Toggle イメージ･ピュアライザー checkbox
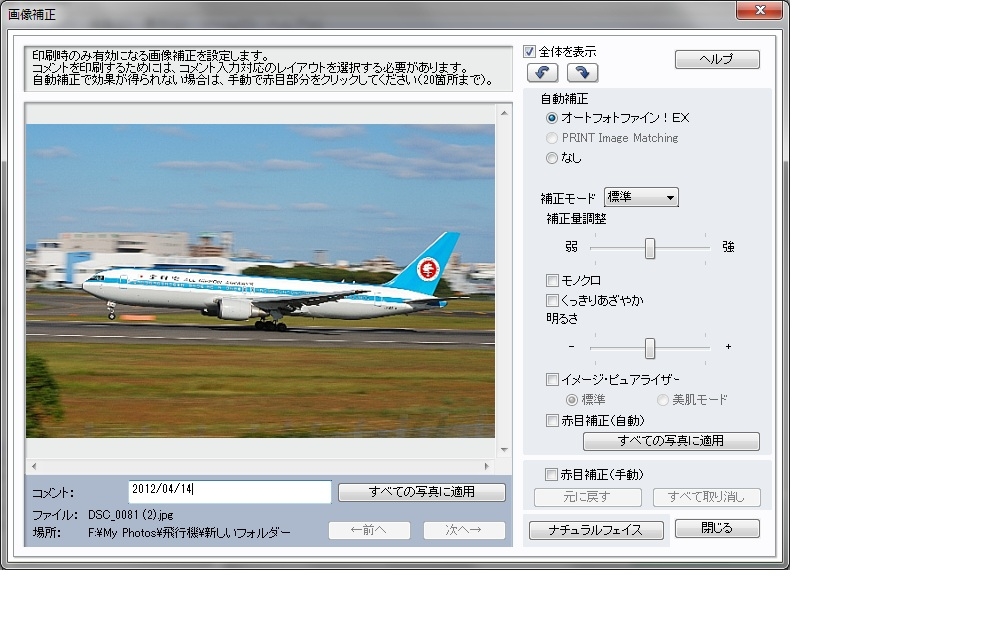The height and width of the screenshot is (630, 1008). pyautogui.click(x=552, y=380)
